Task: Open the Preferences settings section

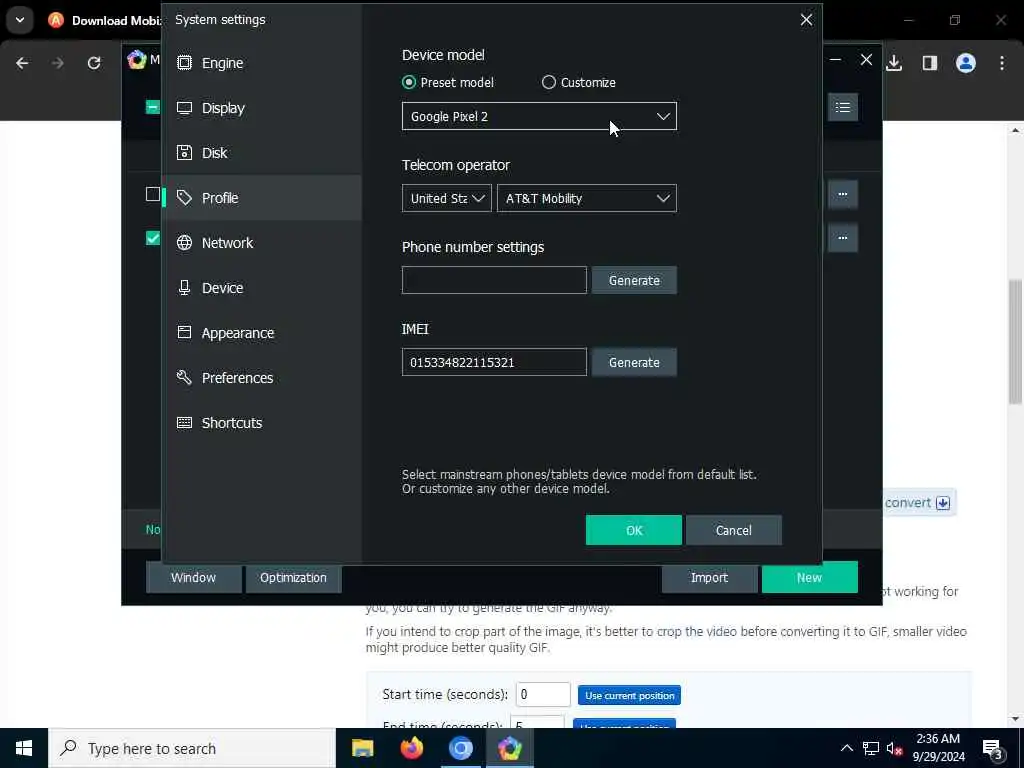Action: (262, 378)
